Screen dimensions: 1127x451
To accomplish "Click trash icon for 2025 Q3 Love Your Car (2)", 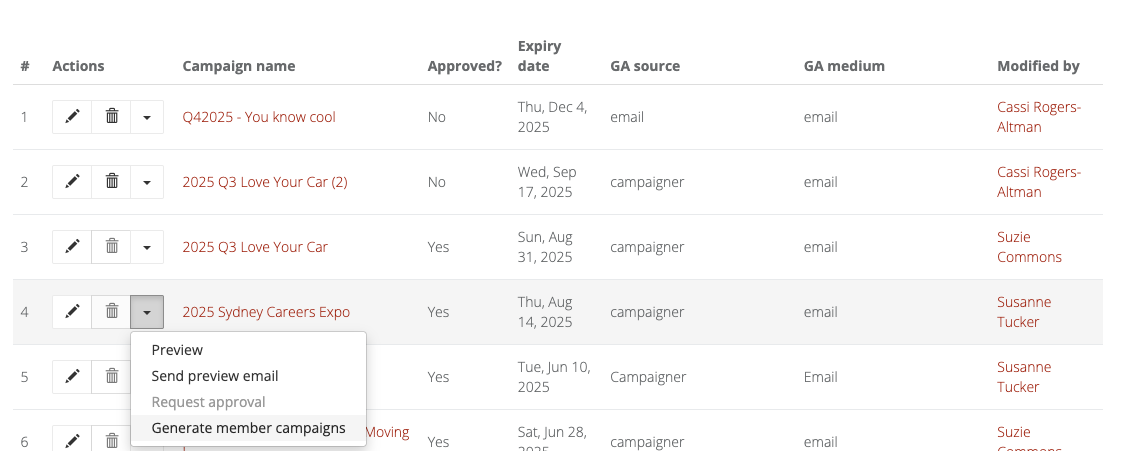I will coord(112,182).
